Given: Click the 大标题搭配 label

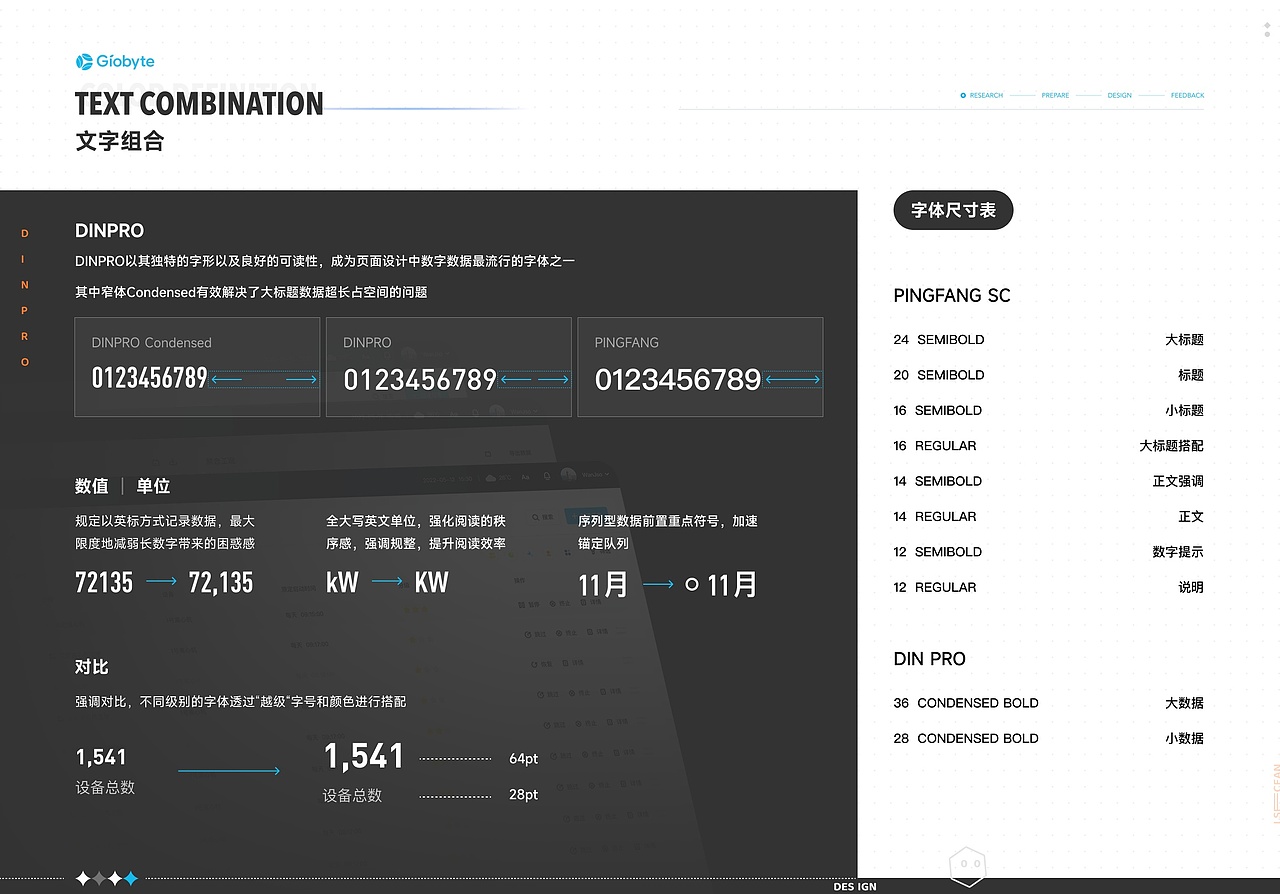Looking at the screenshot, I should pyautogui.click(x=1171, y=446).
